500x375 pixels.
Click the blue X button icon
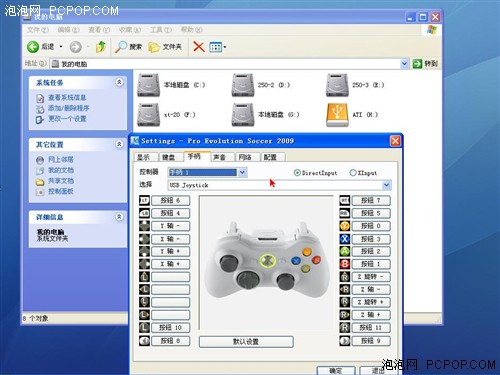345,239
